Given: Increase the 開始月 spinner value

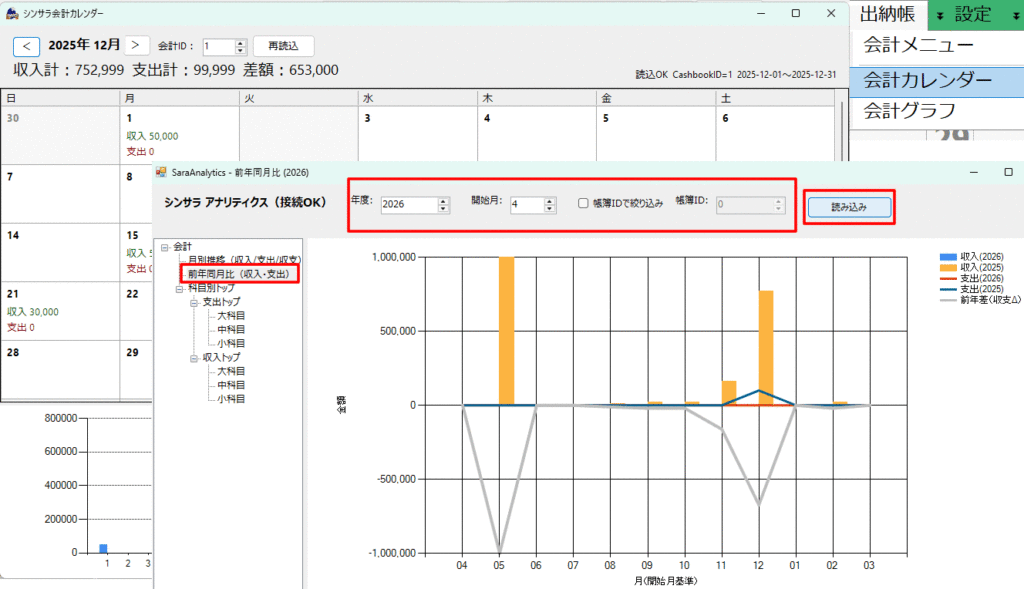Looking at the screenshot, I should [x=549, y=200].
